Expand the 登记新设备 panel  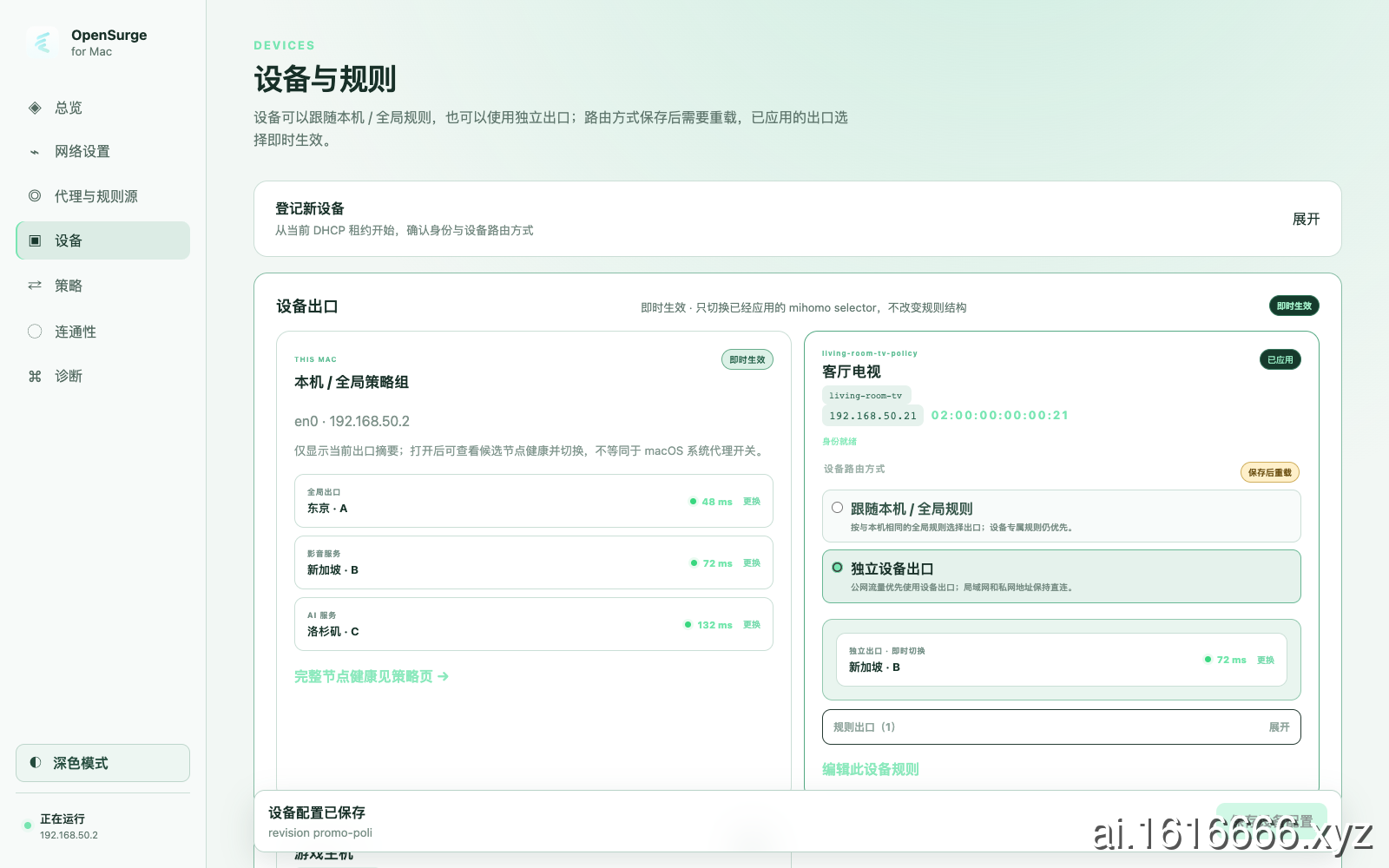(1306, 219)
